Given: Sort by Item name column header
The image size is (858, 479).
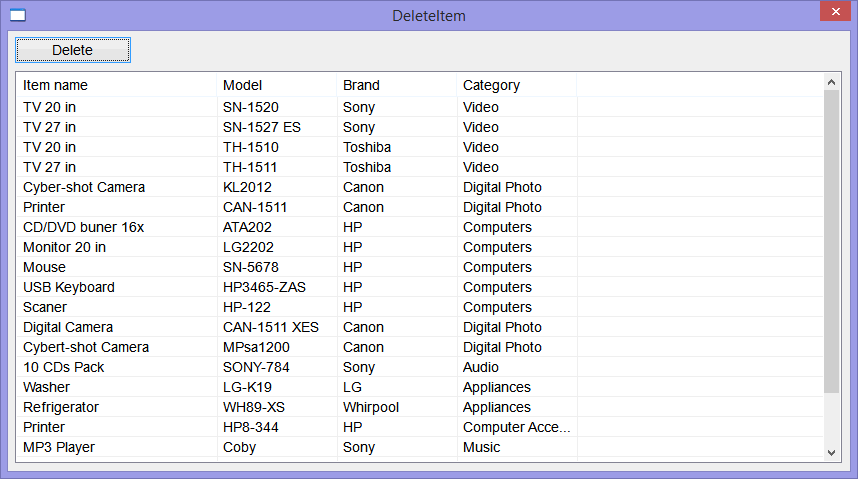Looking at the screenshot, I should (116, 85).
